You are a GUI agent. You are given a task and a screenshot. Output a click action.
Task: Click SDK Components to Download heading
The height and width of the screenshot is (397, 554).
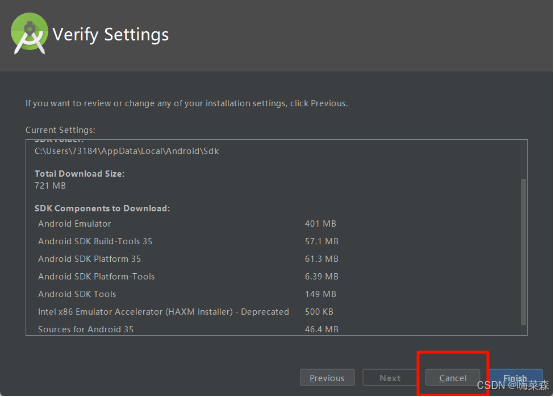pos(102,208)
